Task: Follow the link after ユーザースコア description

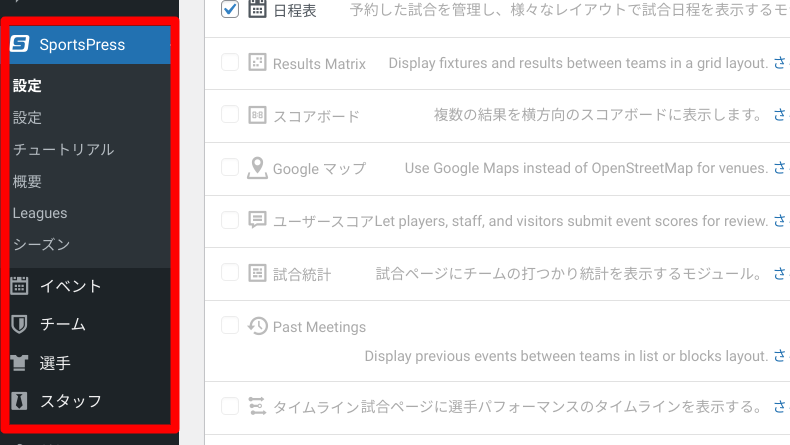Action: (x=782, y=221)
